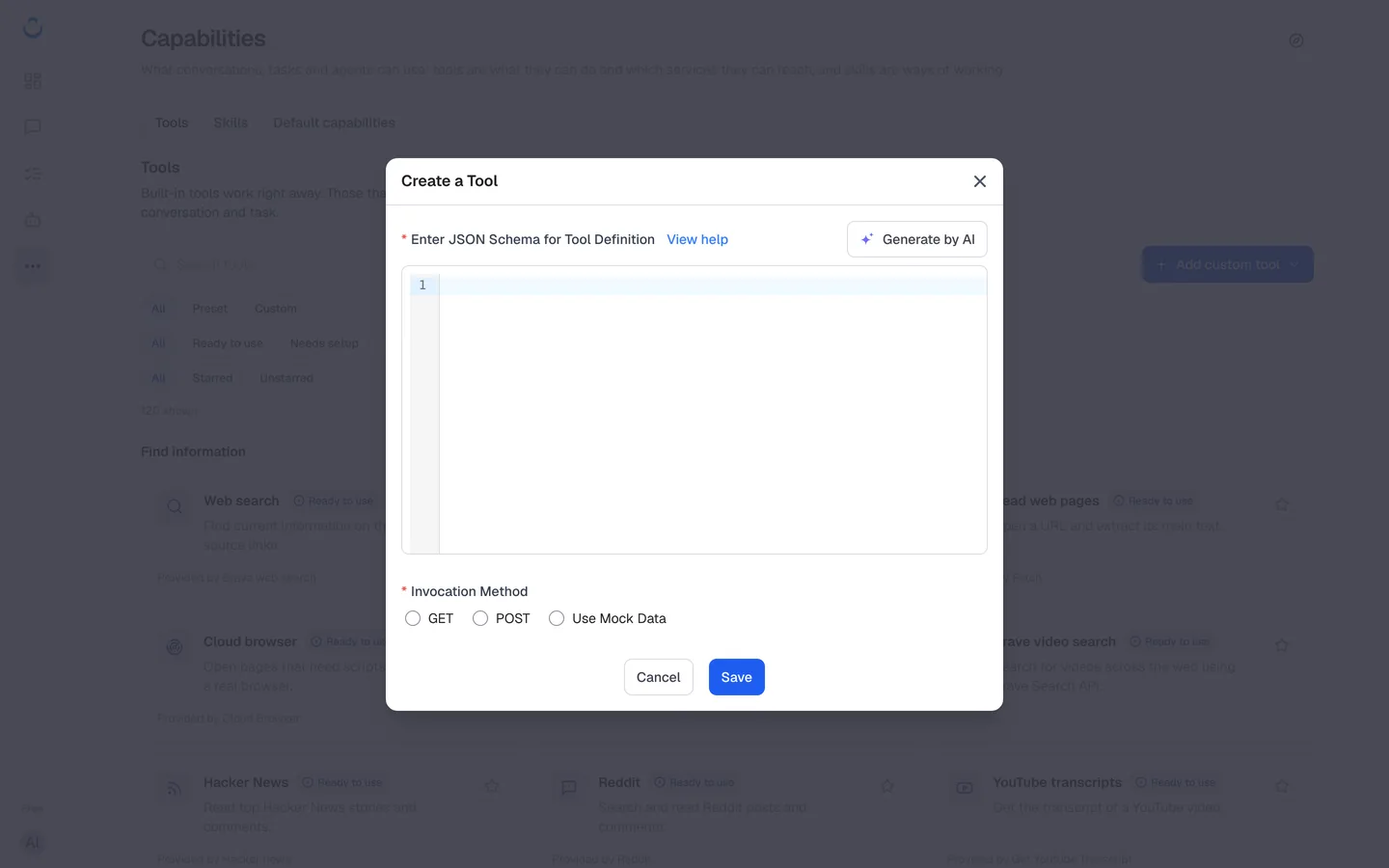
Task: Open the AI avatar at the sidebar bottom
Action: point(33,843)
